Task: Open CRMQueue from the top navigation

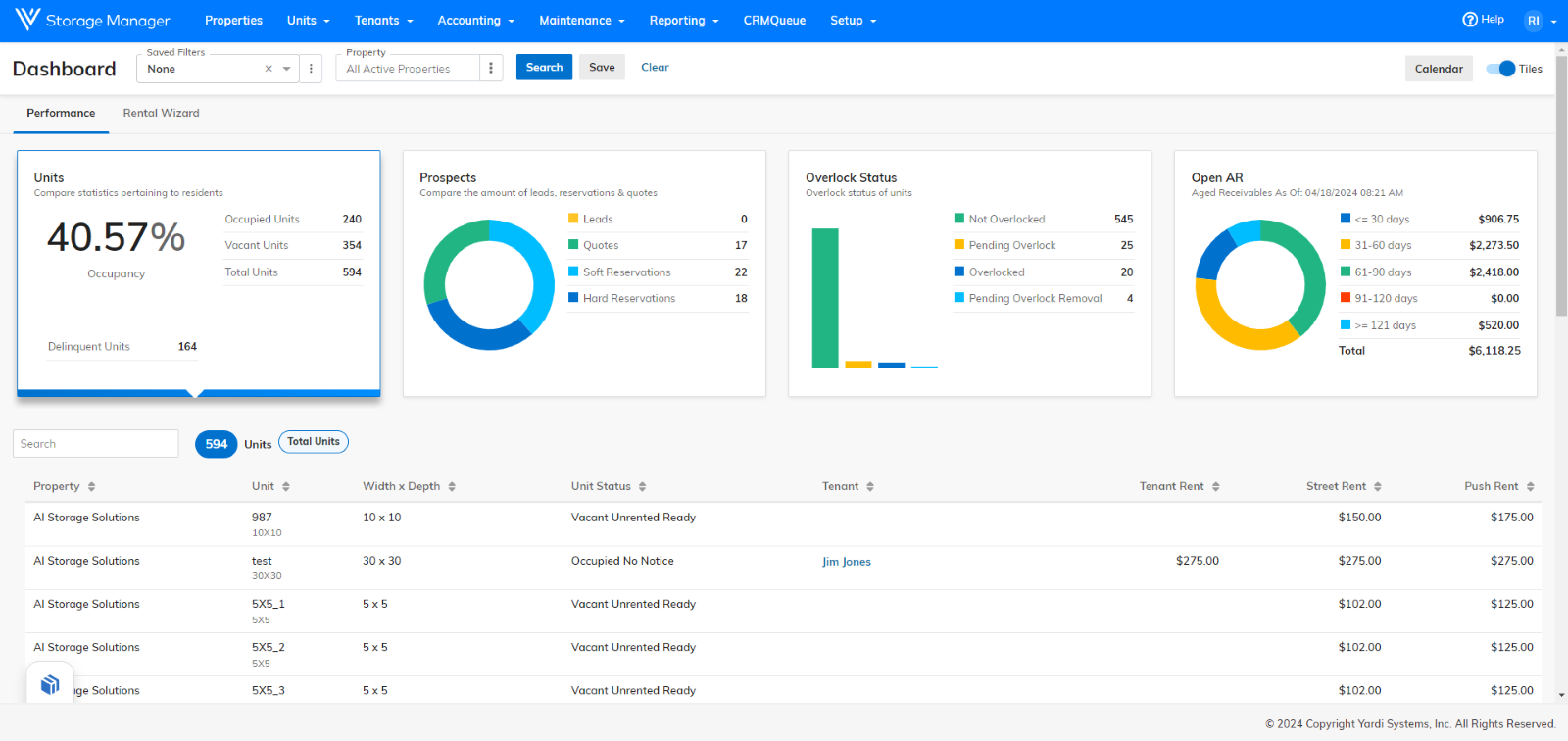Action: tap(774, 21)
